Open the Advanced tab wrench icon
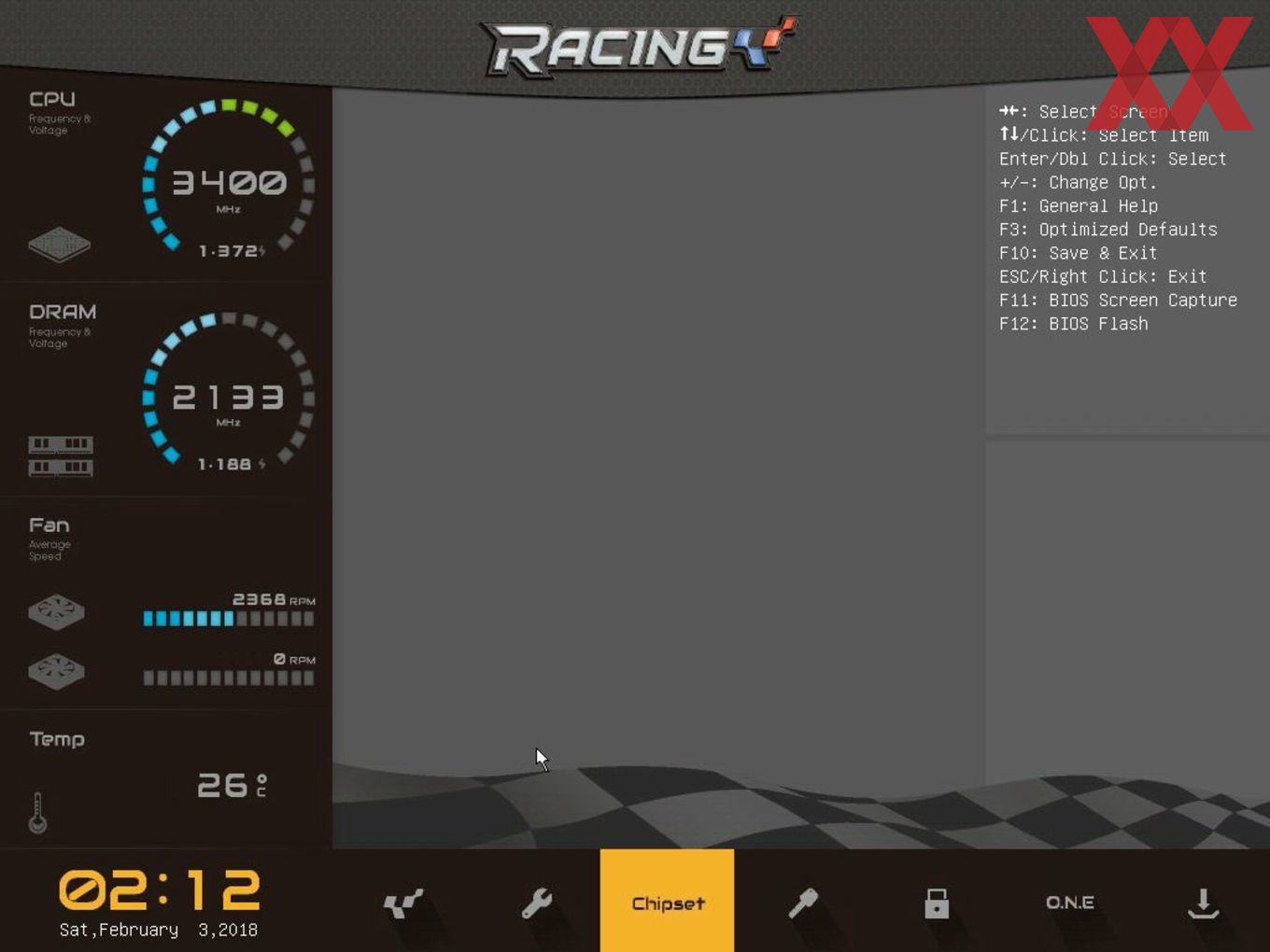 pos(537,903)
